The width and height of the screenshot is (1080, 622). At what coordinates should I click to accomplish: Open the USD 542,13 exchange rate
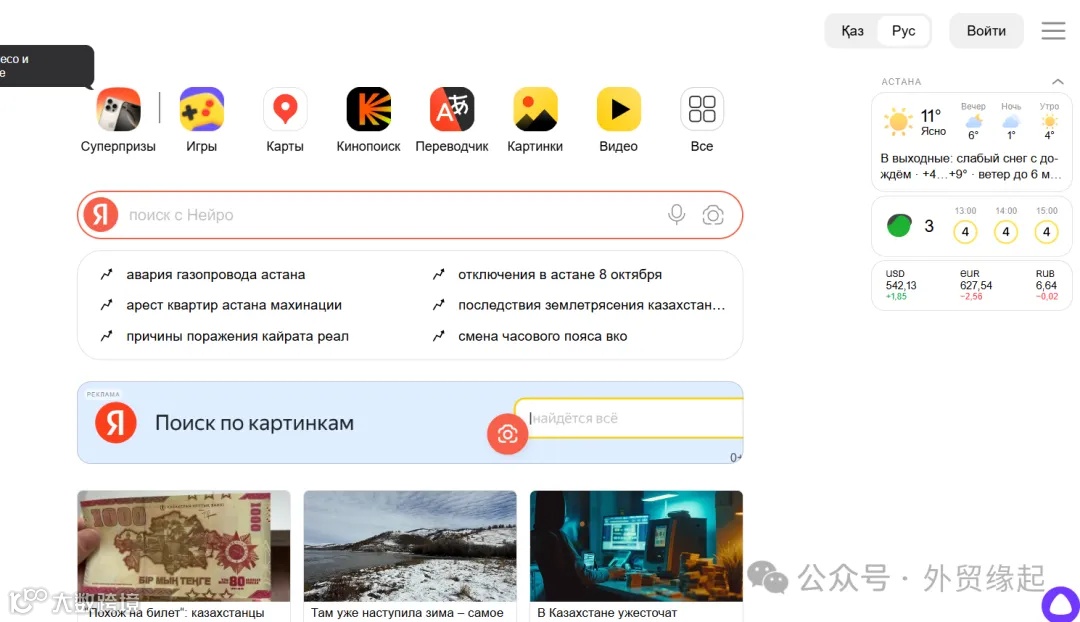coord(901,284)
